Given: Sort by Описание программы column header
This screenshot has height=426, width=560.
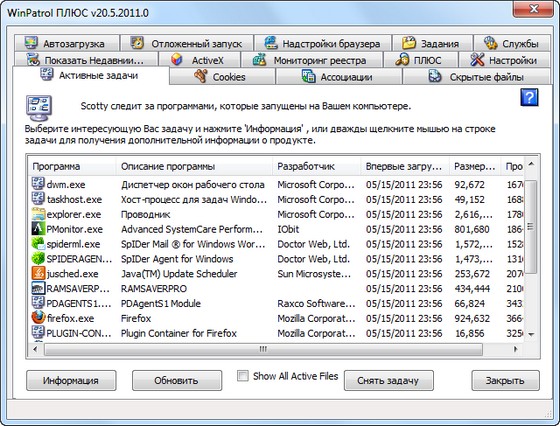Looking at the screenshot, I should click(x=195, y=166).
